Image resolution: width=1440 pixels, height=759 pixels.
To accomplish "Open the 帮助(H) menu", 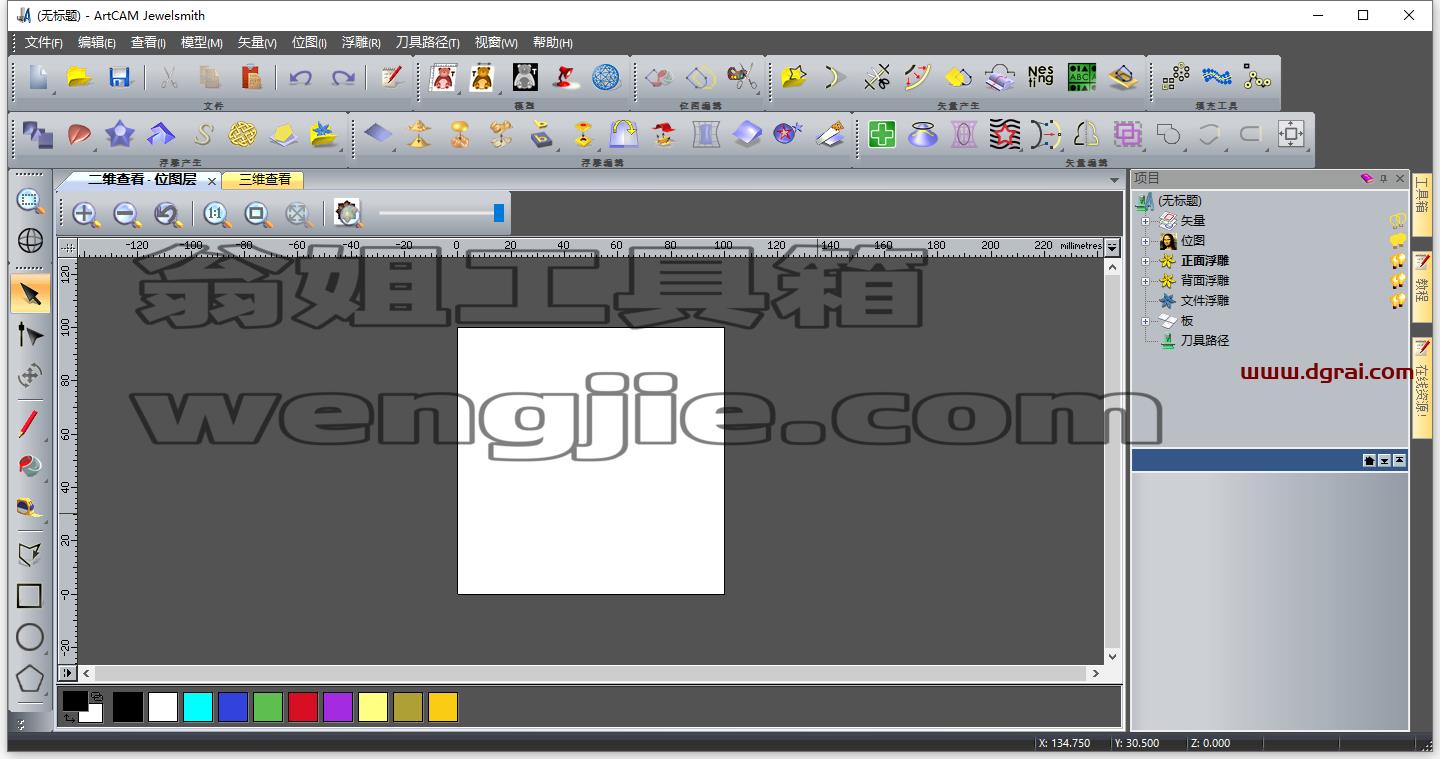I will tap(553, 42).
